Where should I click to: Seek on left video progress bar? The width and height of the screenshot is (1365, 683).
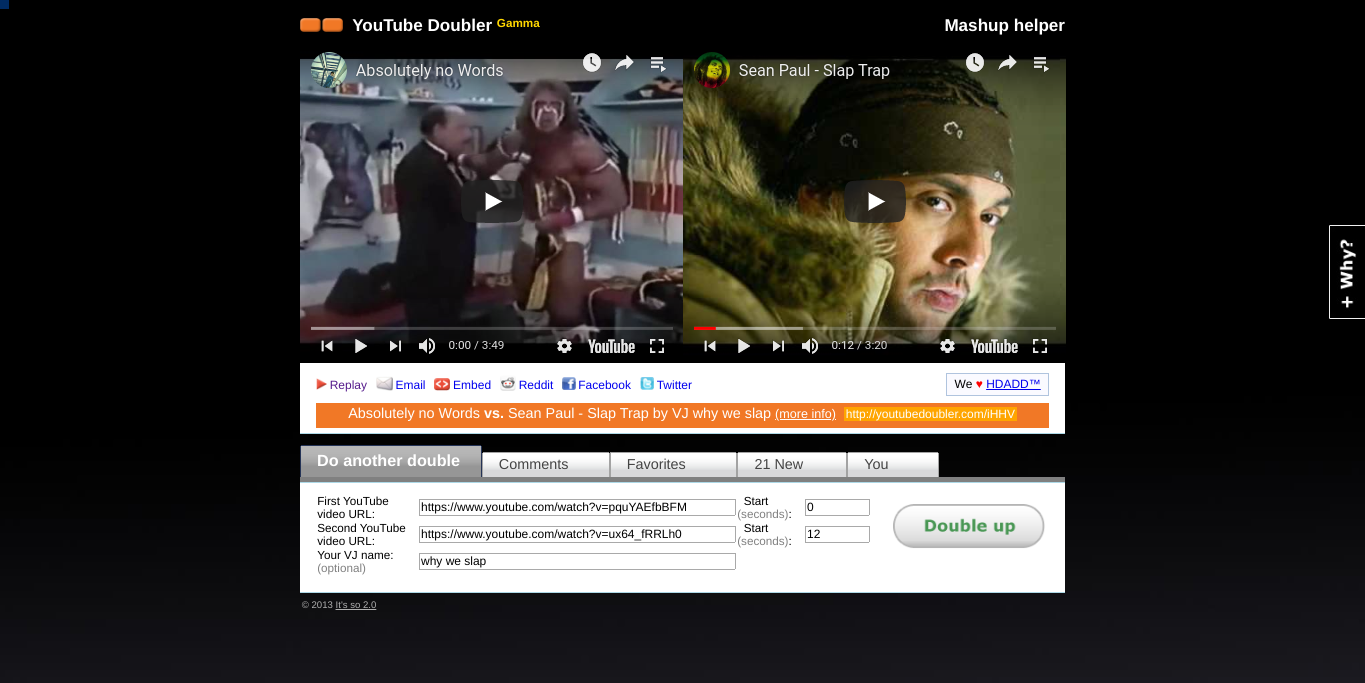click(492, 328)
